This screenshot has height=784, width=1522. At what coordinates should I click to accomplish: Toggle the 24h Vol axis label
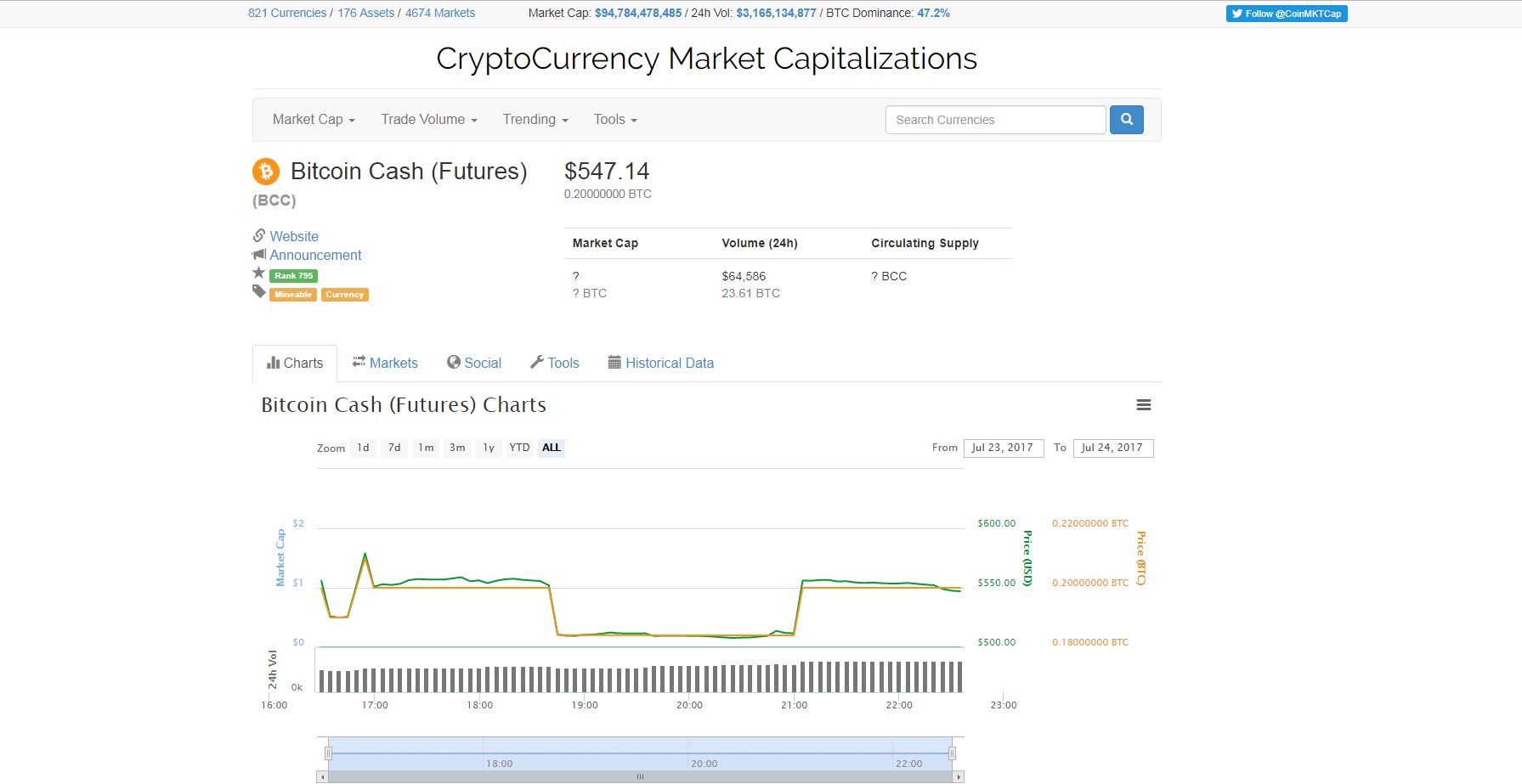click(x=273, y=669)
